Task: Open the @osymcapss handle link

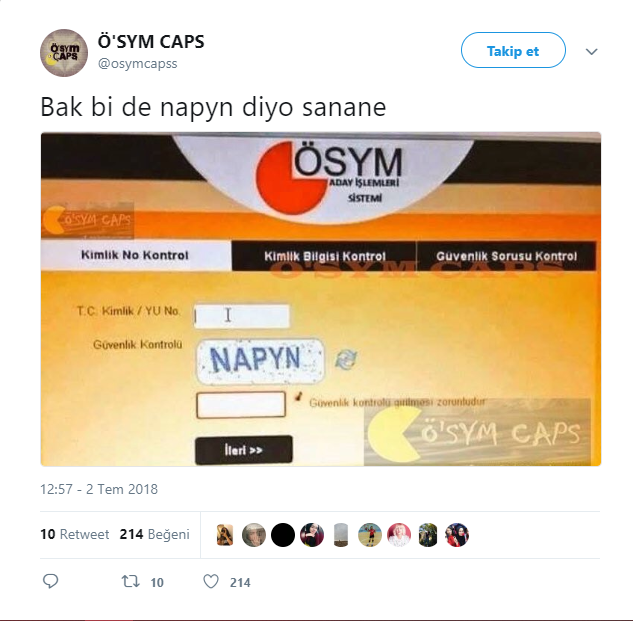Action: click(137, 64)
